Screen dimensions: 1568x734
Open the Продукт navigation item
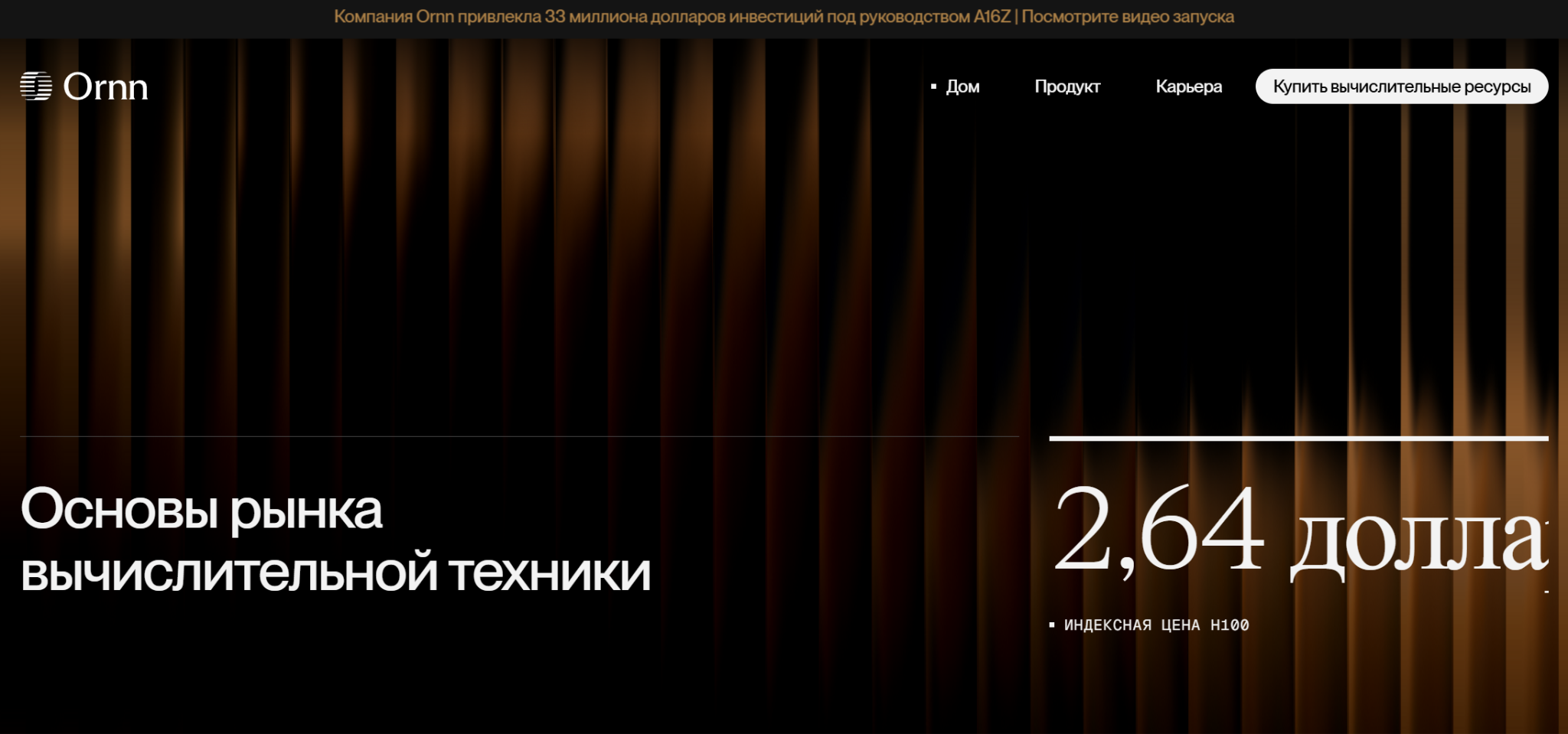click(1067, 86)
